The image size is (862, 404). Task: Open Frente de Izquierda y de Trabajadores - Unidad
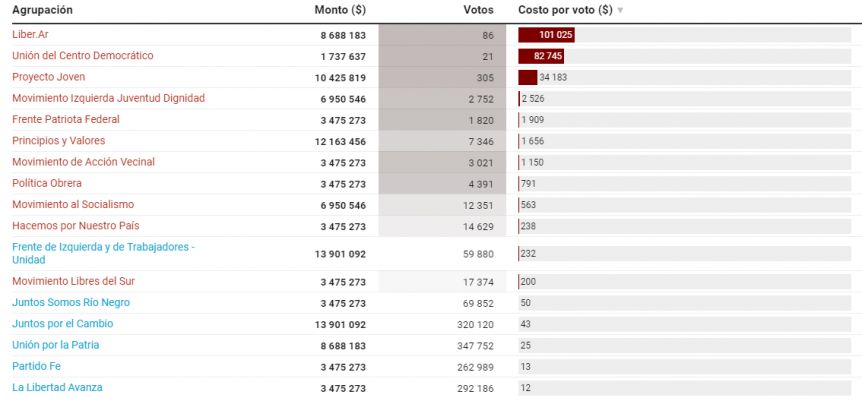click(103, 253)
